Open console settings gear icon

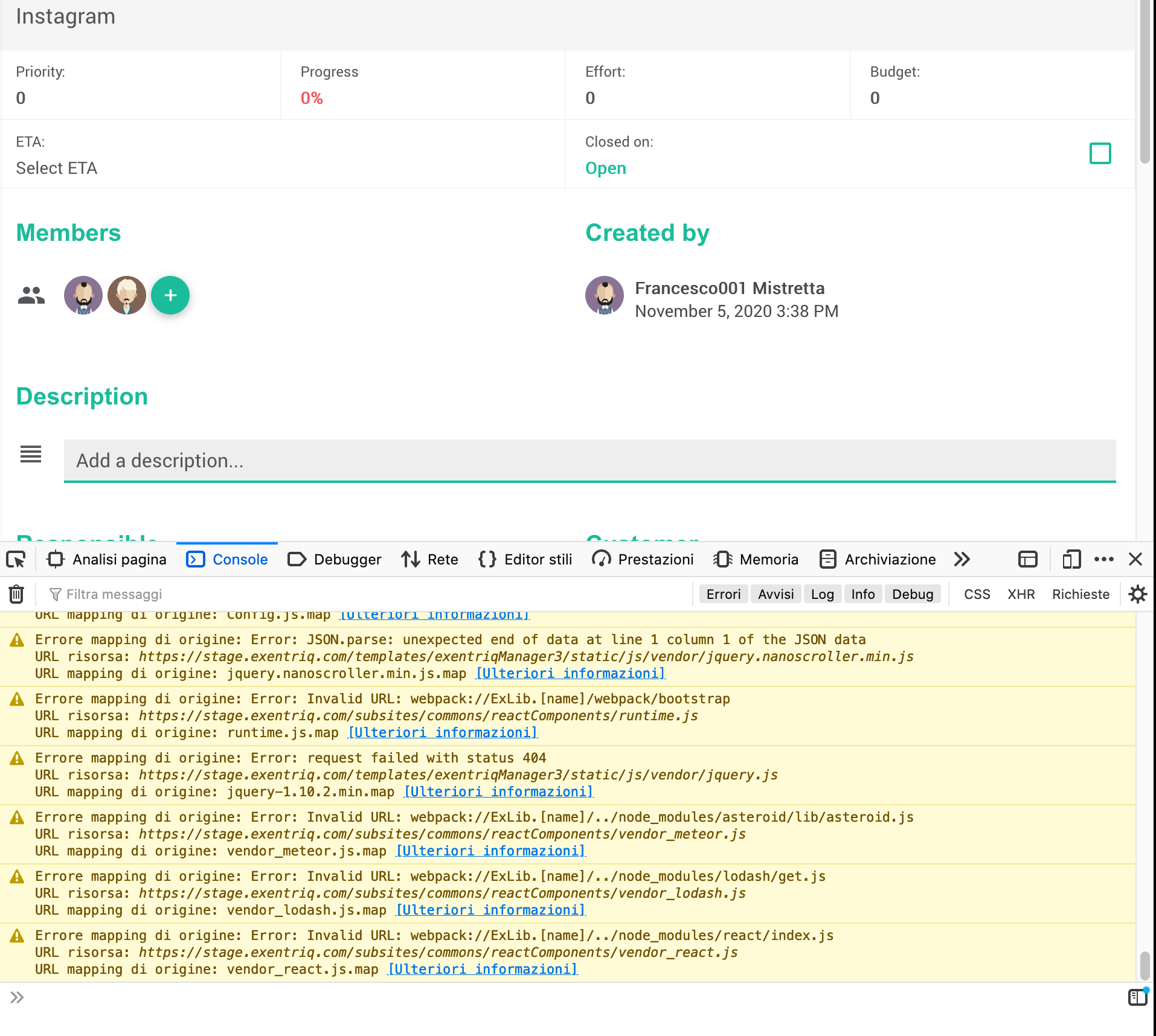point(1137,595)
